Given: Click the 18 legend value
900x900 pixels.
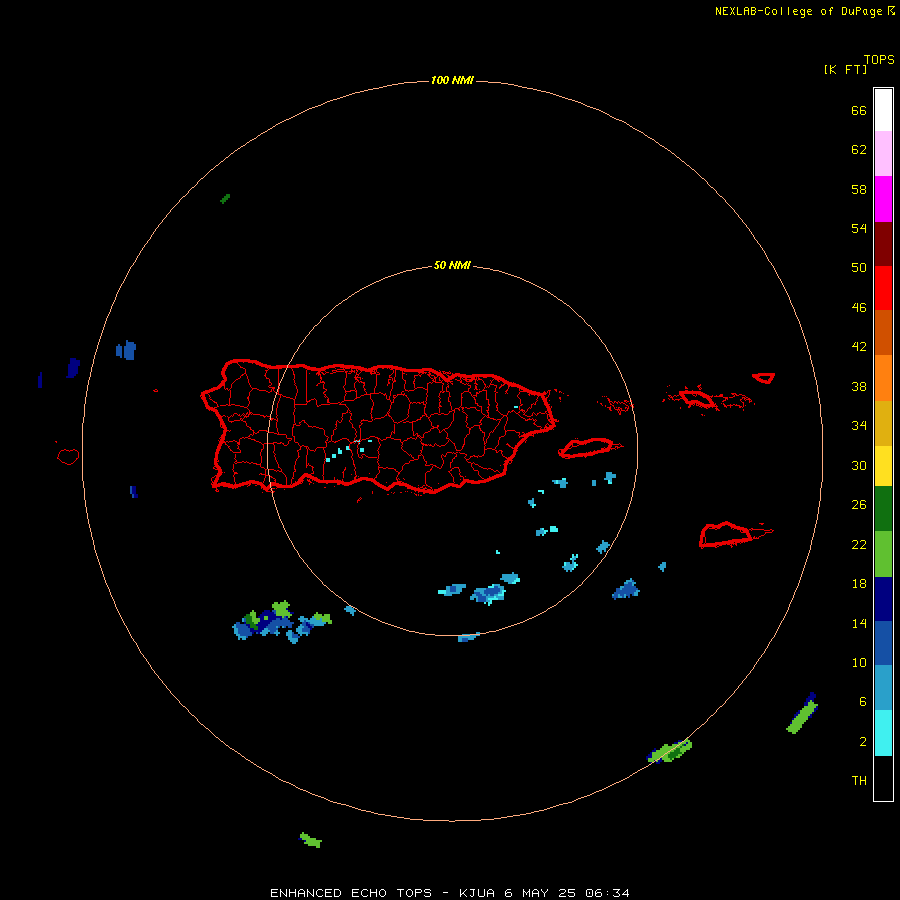Looking at the screenshot, I should click(859, 584).
